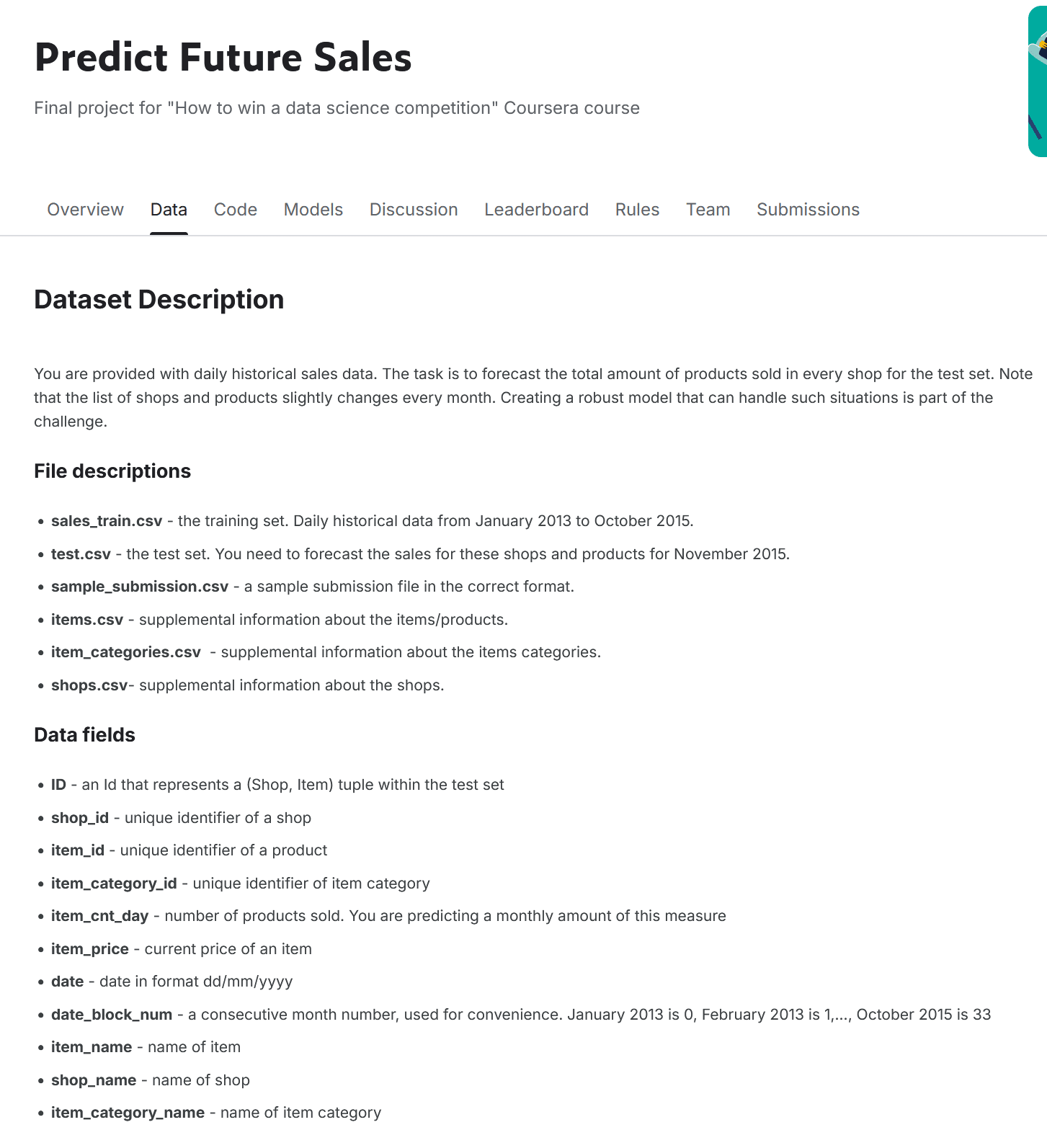The image size is (1047, 1148).
Task: View the Leaderboard tab
Action: coord(536,210)
